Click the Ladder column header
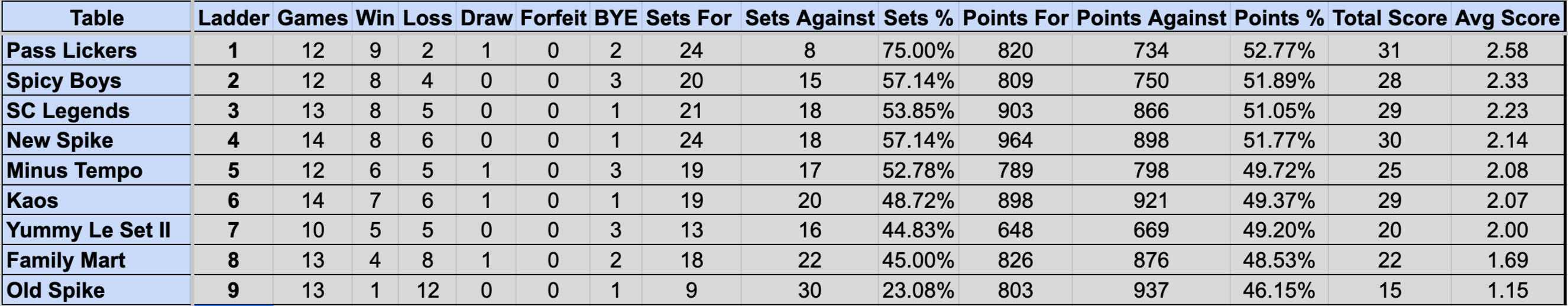Screen dimensions: 1568x306 point(234,18)
